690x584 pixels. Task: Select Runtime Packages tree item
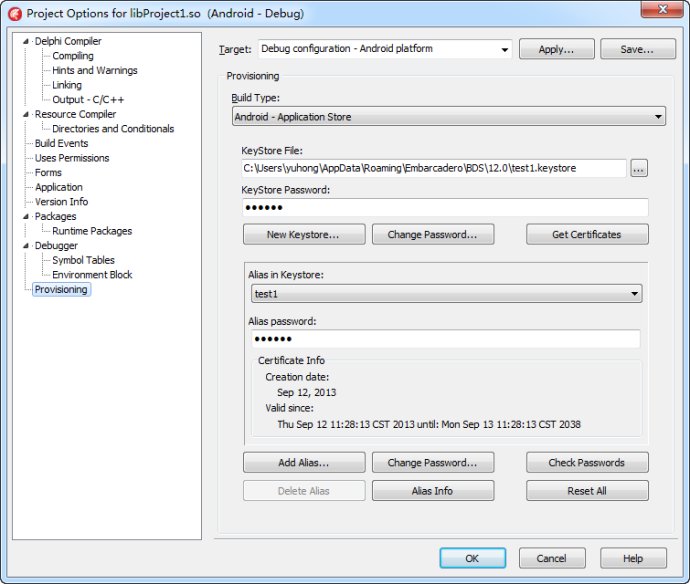click(92, 231)
